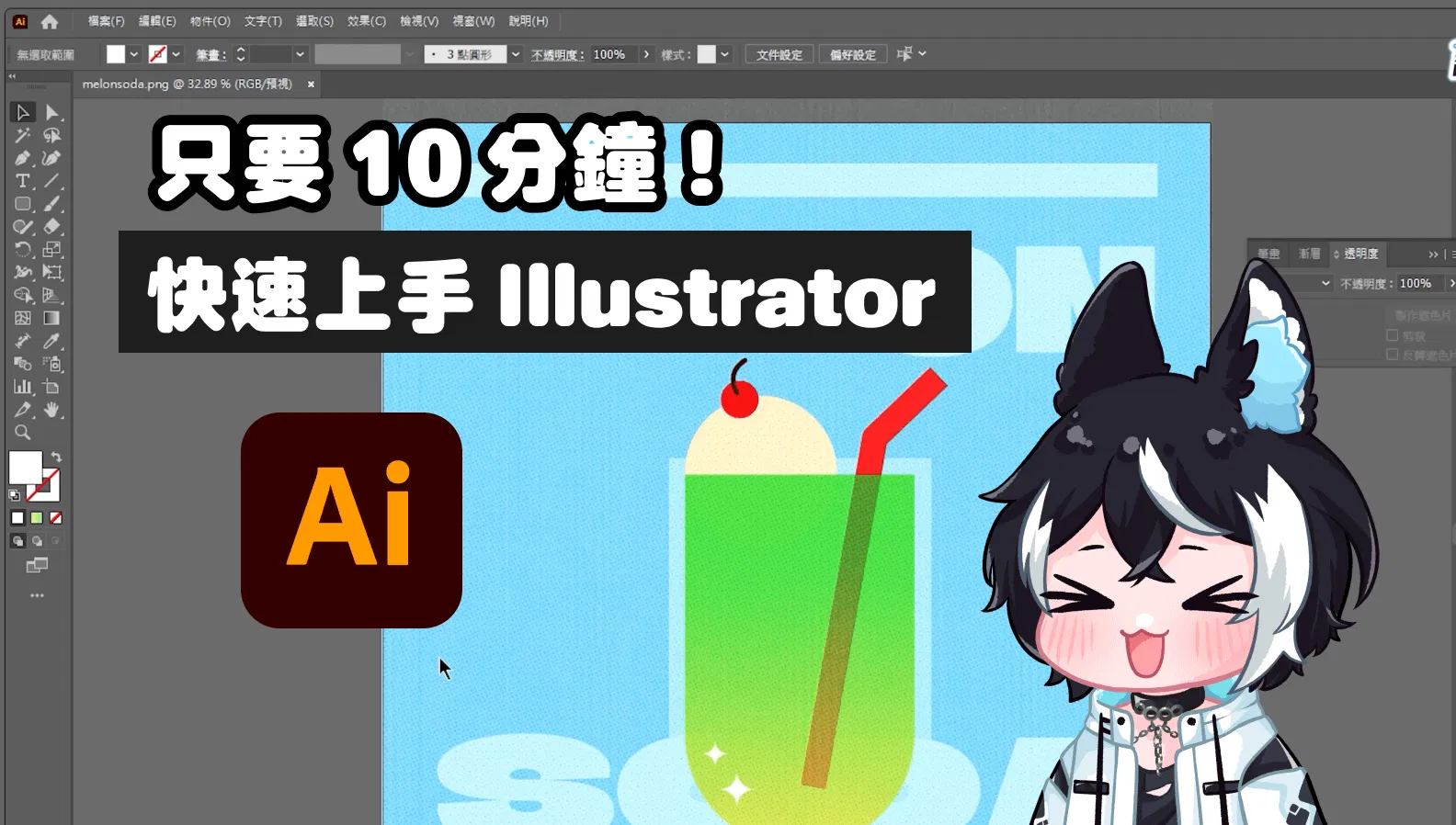This screenshot has width=1456, height=825.
Task: Swap fill and stroke colors
Action: [56, 457]
